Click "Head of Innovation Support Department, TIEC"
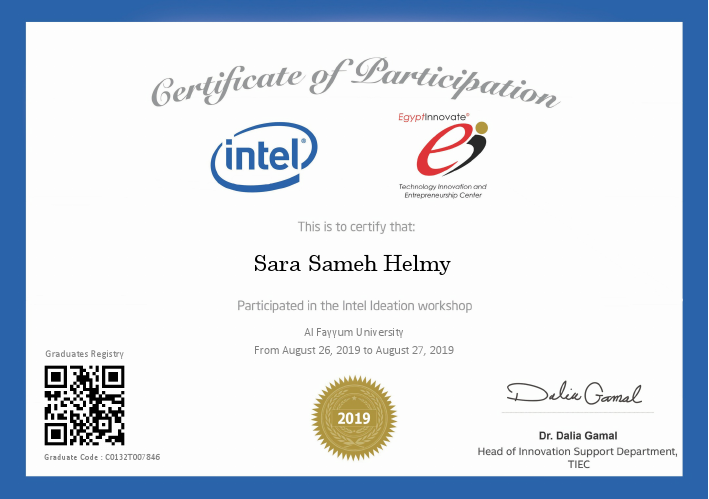 pos(578,458)
